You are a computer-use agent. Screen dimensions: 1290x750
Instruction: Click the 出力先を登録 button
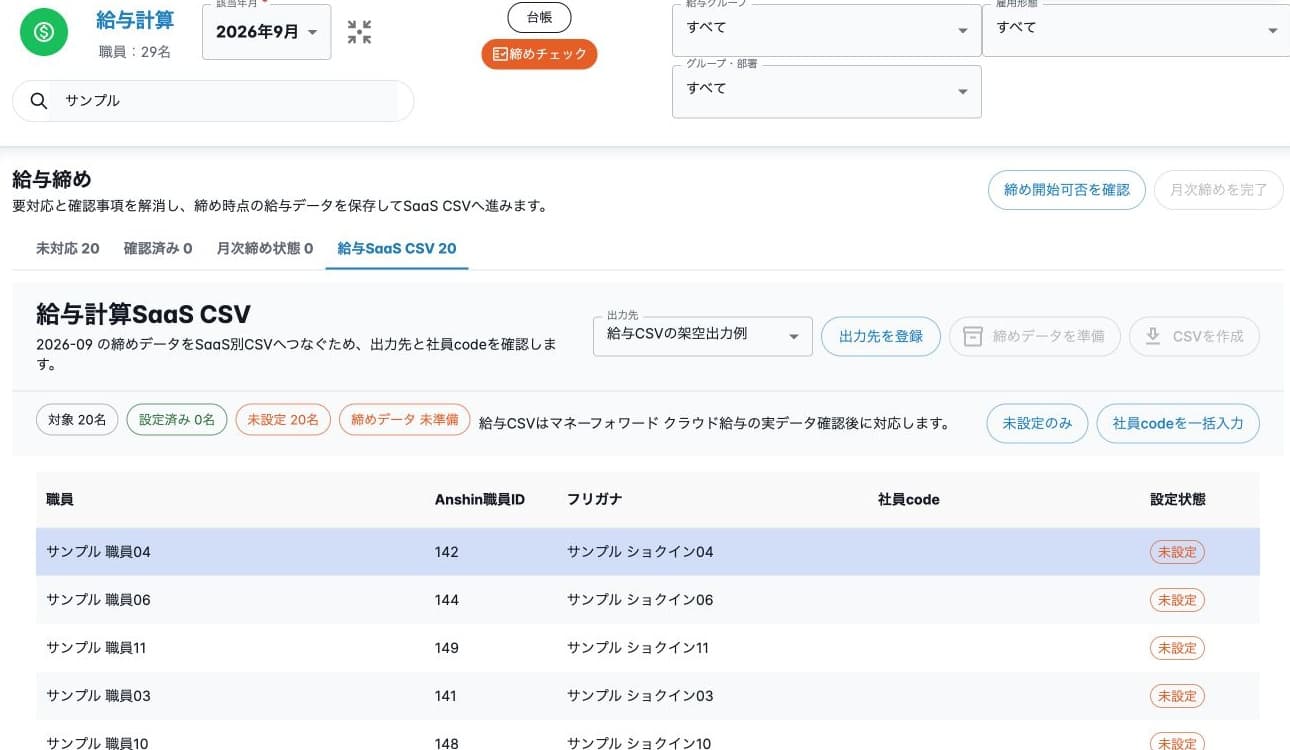(x=881, y=336)
